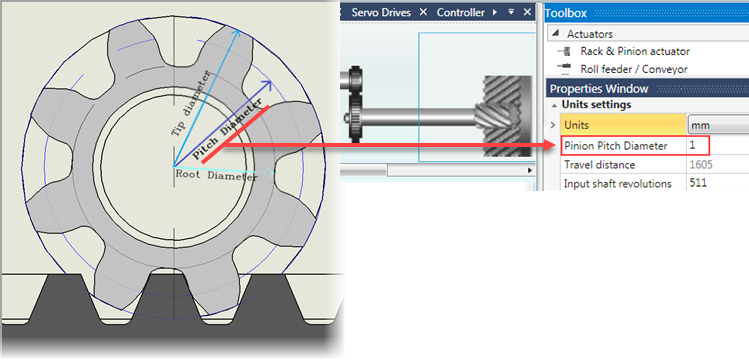Image resolution: width=749 pixels, height=360 pixels.
Task: Collapse the Actuators category
Action: pos(555,34)
